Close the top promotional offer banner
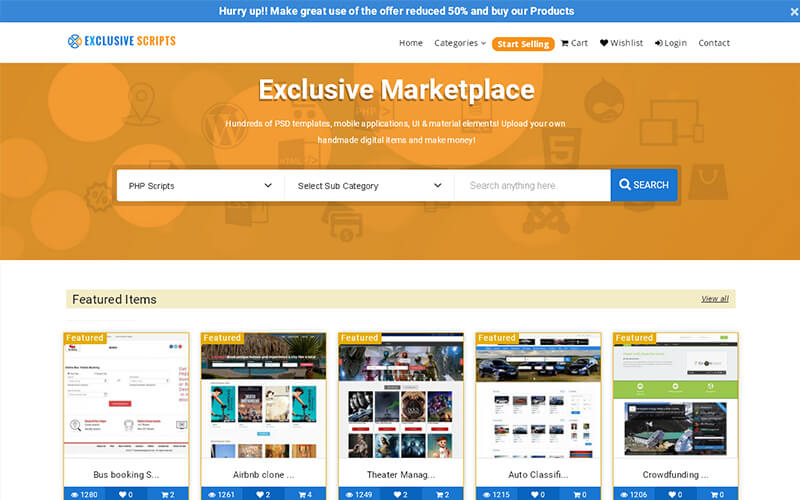Image resolution: width=800 pixels, height=500 pixels. click(x=794, y=11)
